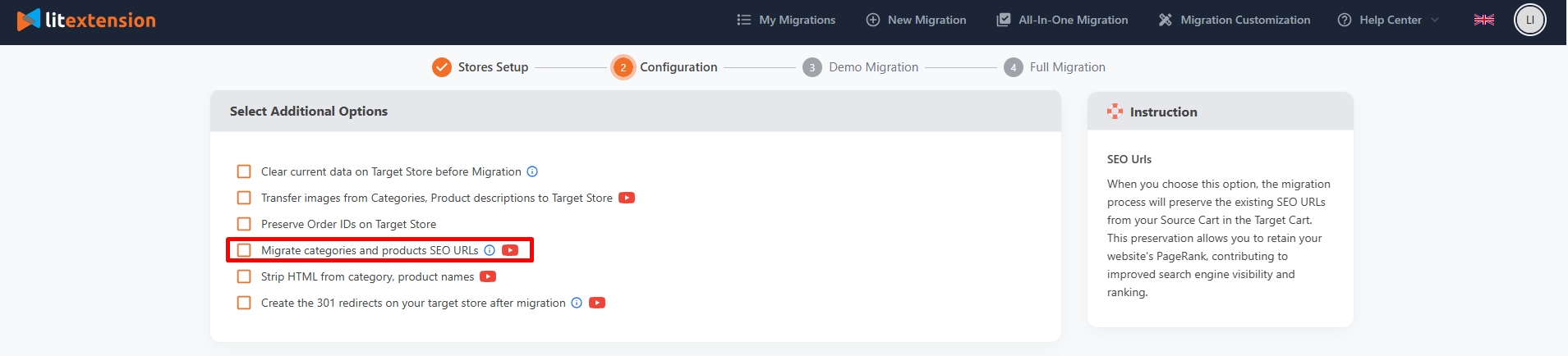Go to Stores Setup step
The width and height of the screenshot is (1568, 356).
[493, 67]
